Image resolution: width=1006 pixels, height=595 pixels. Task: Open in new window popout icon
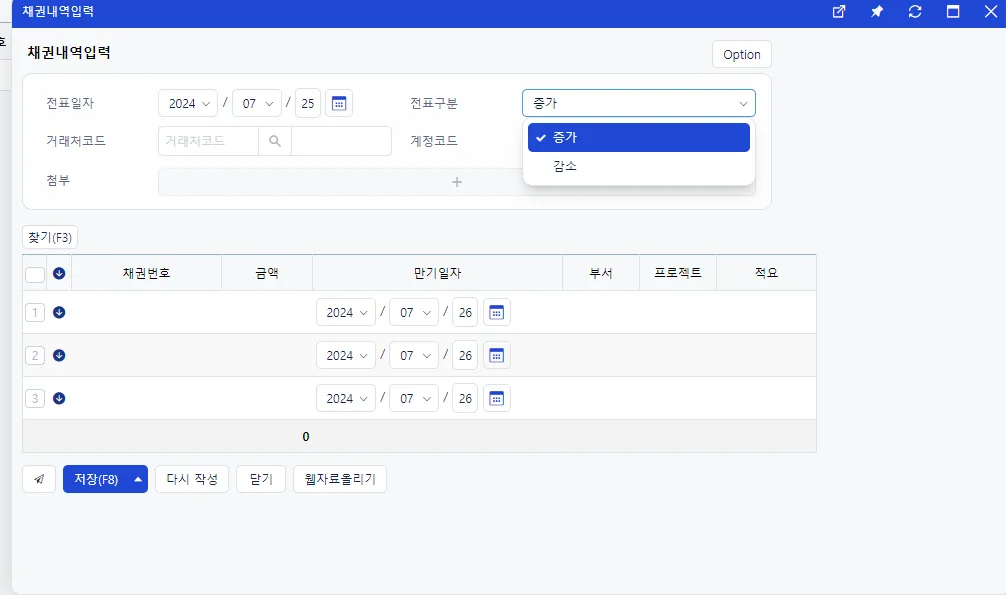tap(839, 12)
